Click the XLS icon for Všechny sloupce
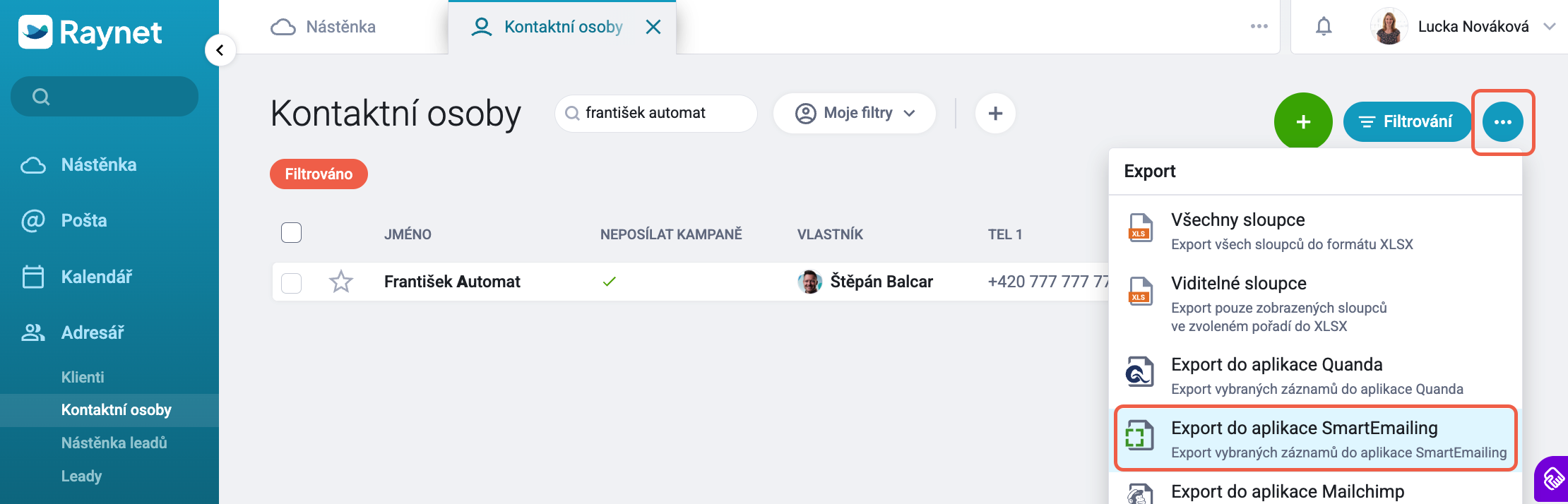This screenshot has height=504, width=1568. 1140,227
